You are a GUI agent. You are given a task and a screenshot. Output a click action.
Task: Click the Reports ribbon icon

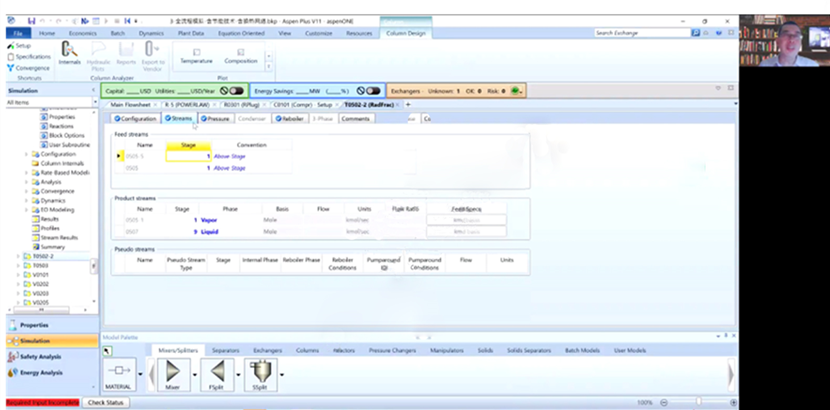(126, 54)
